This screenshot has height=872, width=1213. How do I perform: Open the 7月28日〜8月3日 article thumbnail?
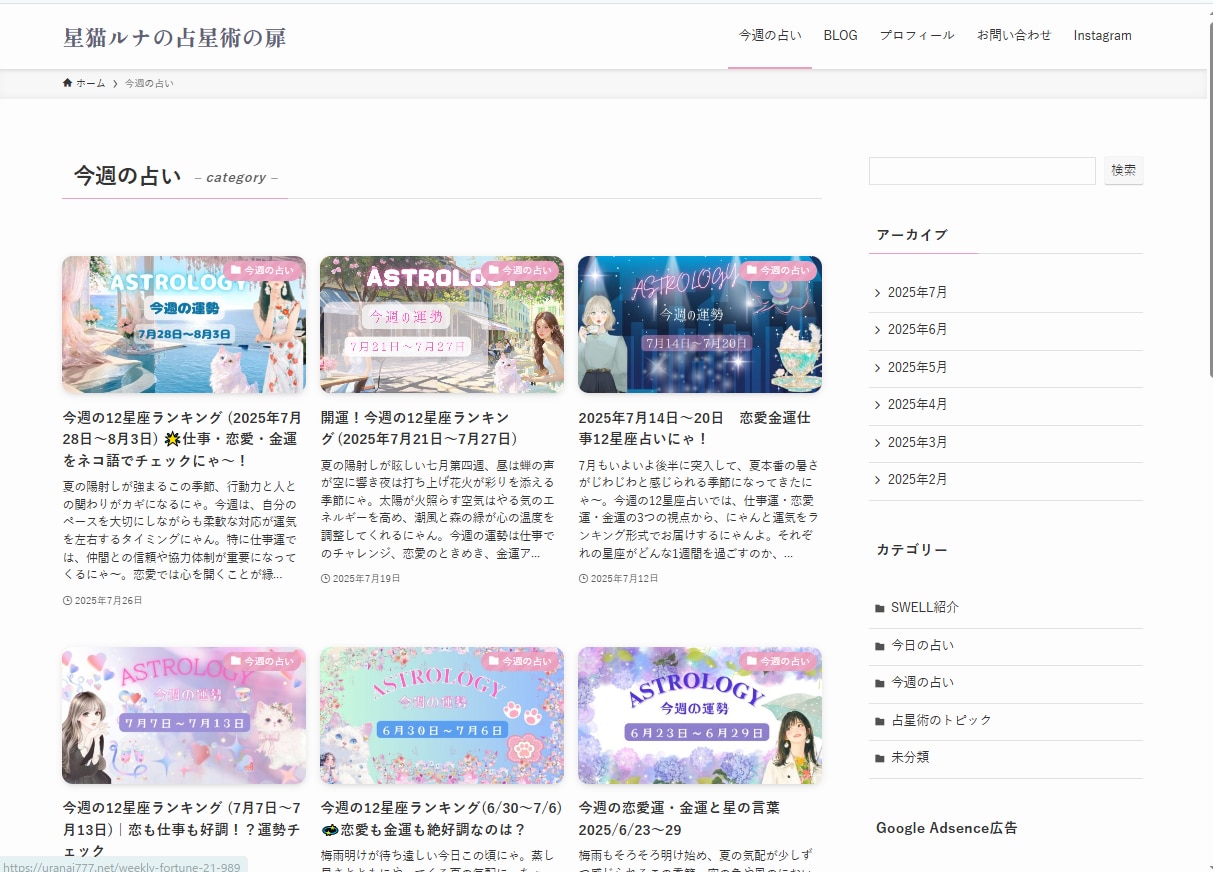[x=184, y=325]
